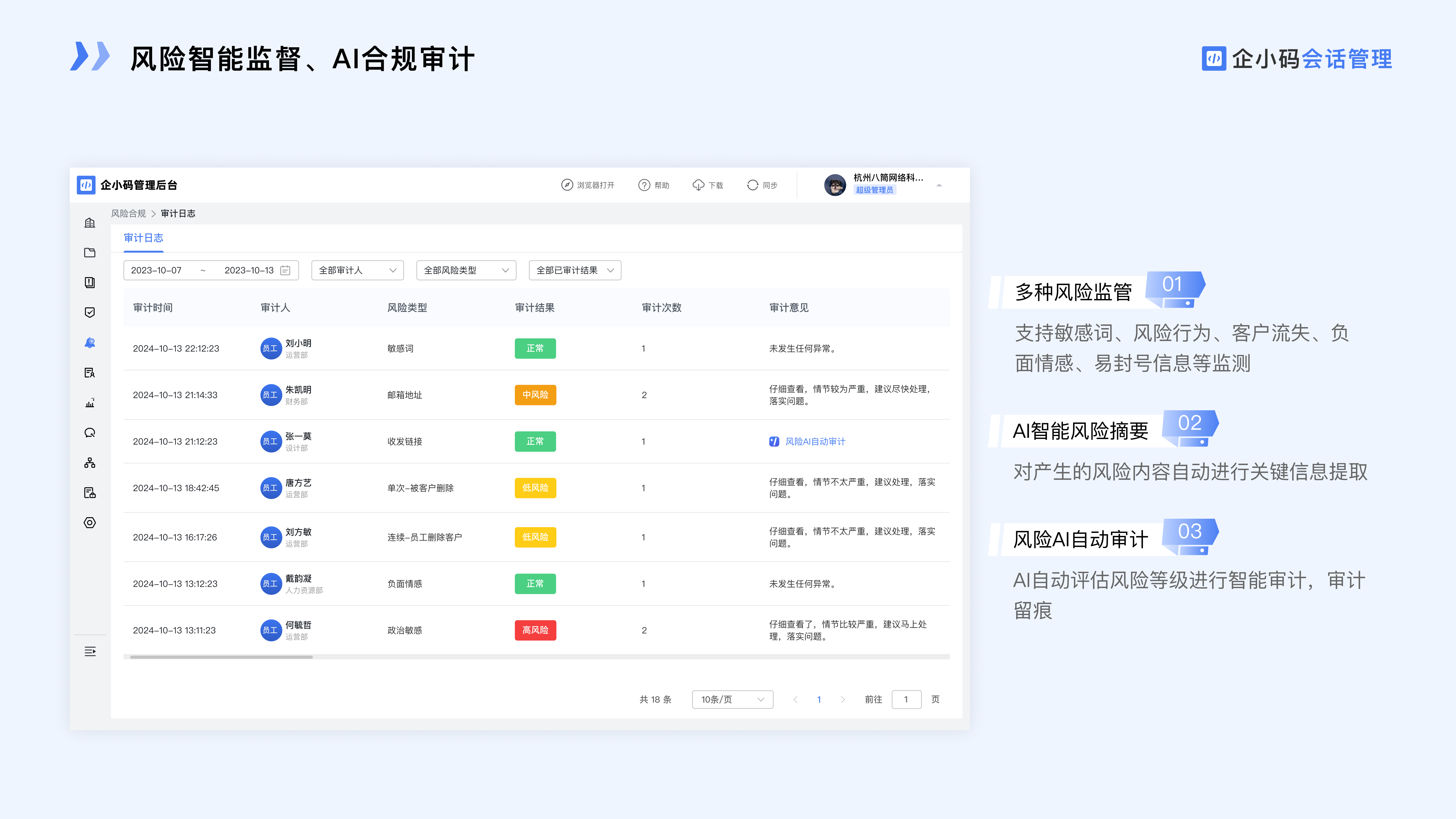Expand sidebar using collapse menu icon
1456x819 pixels.
90,652
